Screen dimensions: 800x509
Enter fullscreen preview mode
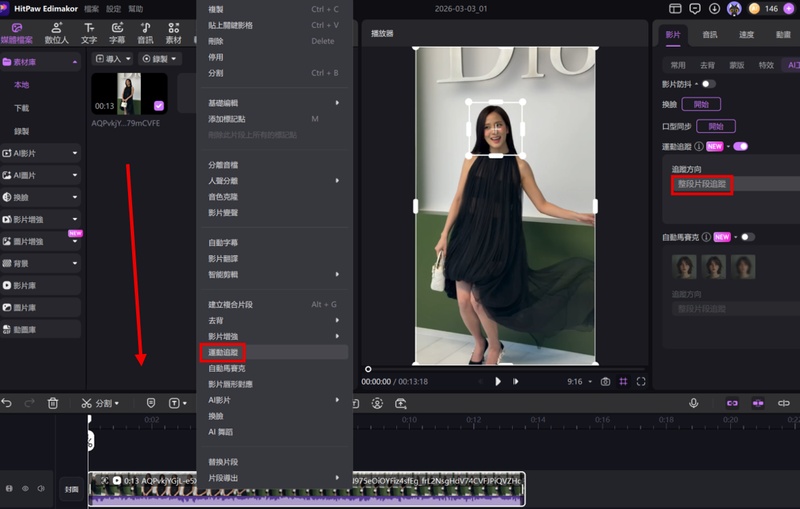pyautogui.click(x=641, y=381)
